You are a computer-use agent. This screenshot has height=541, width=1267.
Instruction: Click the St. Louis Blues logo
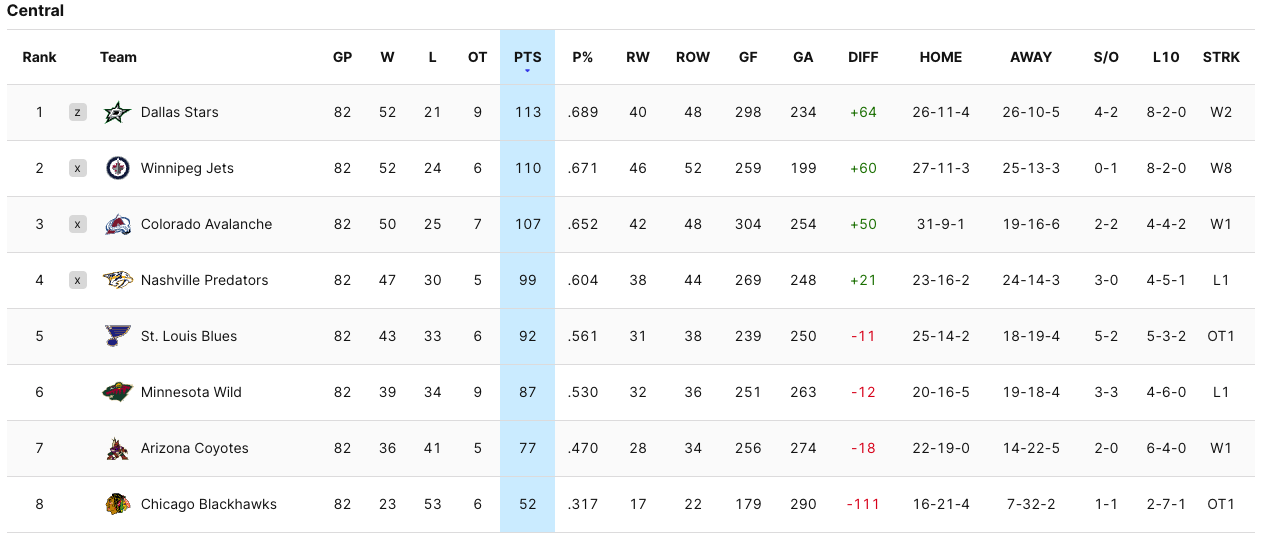click(x=118, y=336)
